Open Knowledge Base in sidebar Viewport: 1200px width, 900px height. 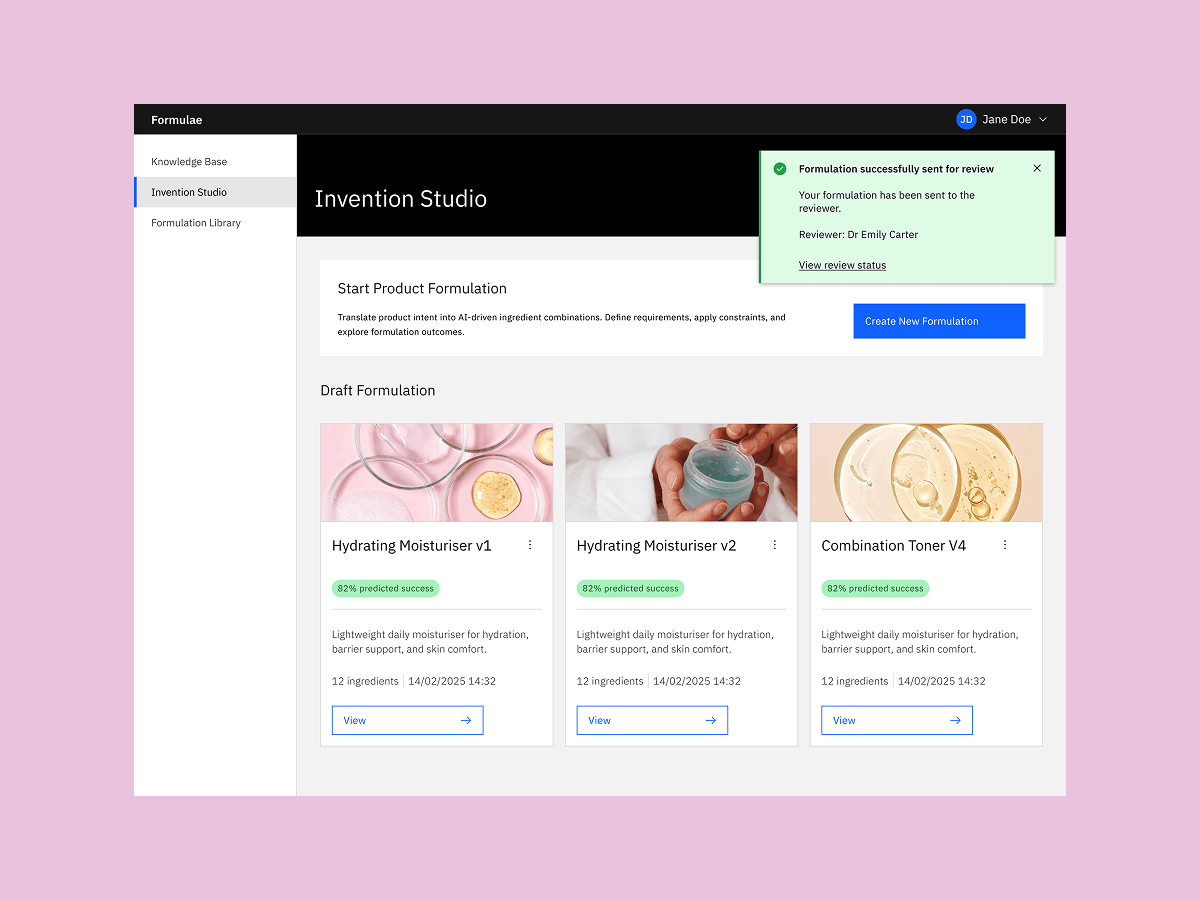pyautogui.click(x=189, y=162)
